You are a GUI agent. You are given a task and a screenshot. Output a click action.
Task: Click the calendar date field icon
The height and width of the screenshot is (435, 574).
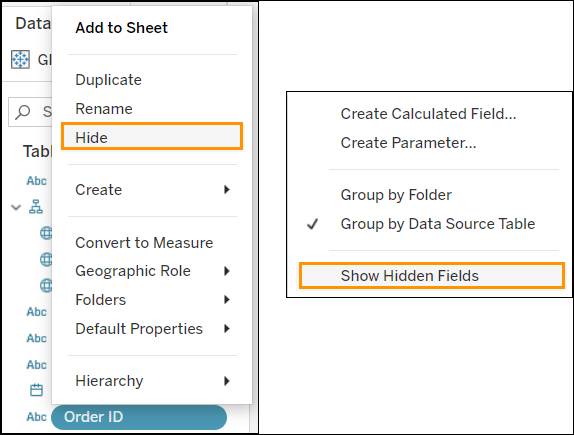[36, 390]
